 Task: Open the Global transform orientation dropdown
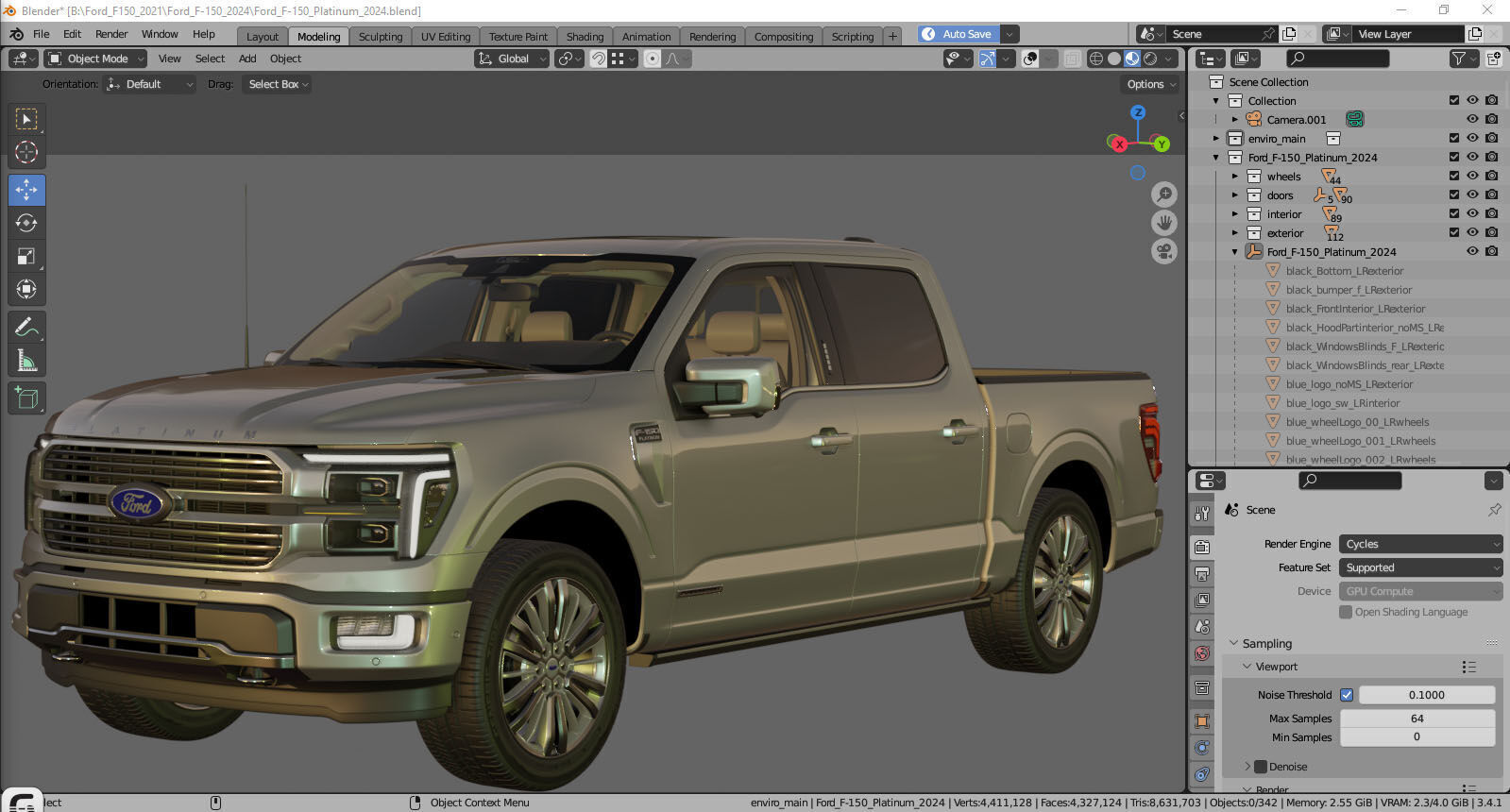click(511, 59)
